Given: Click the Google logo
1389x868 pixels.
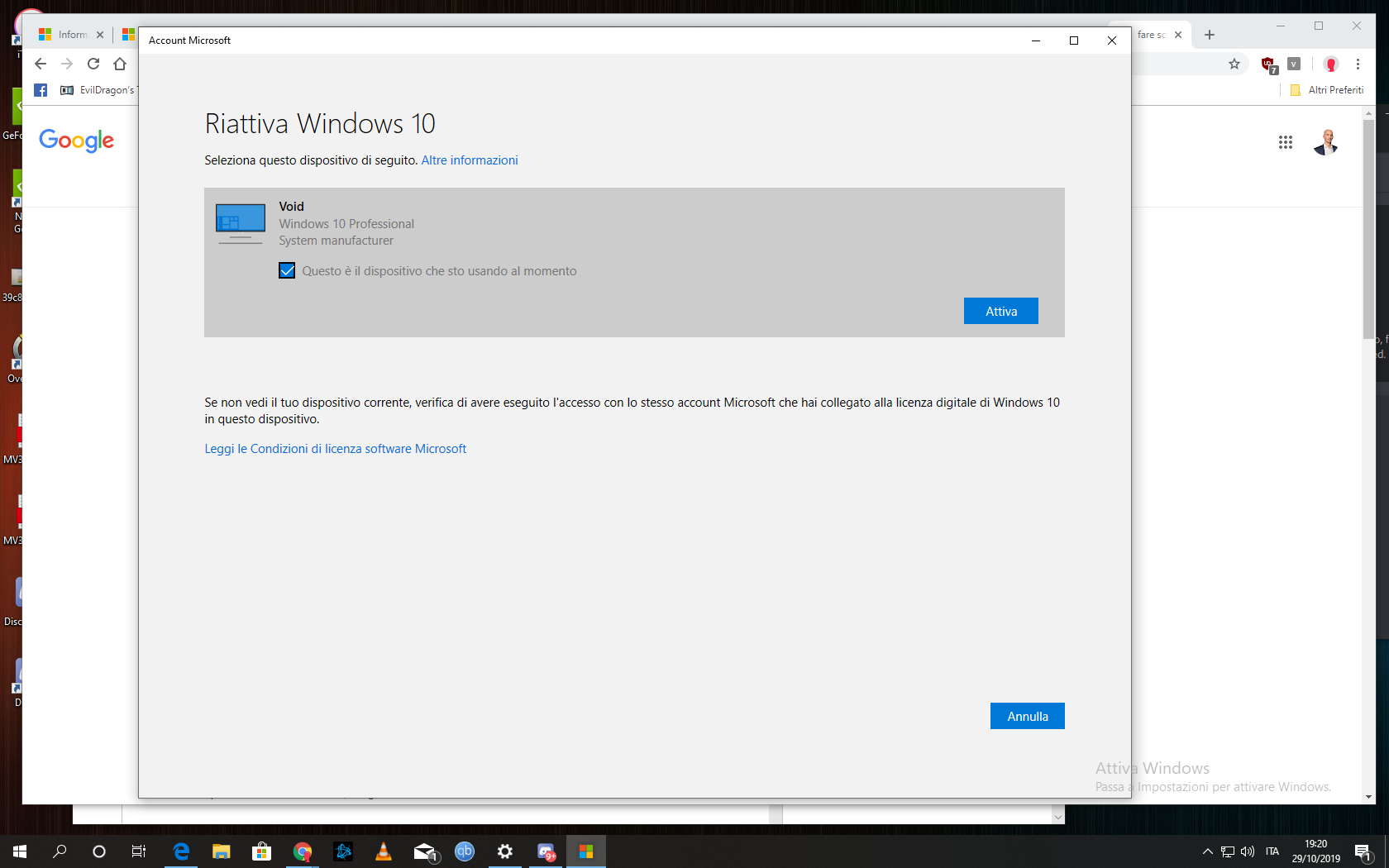Looking at the screenshot, I should [x=76, y=141].
